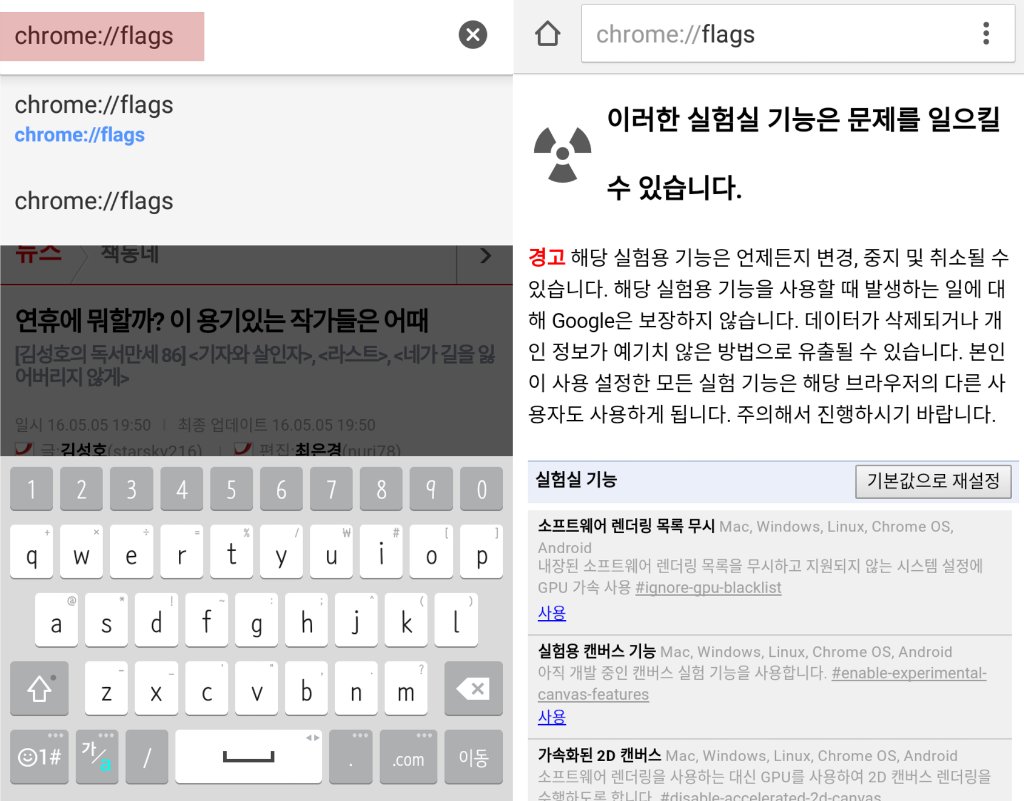Tap the q key

tap(31, 552)
